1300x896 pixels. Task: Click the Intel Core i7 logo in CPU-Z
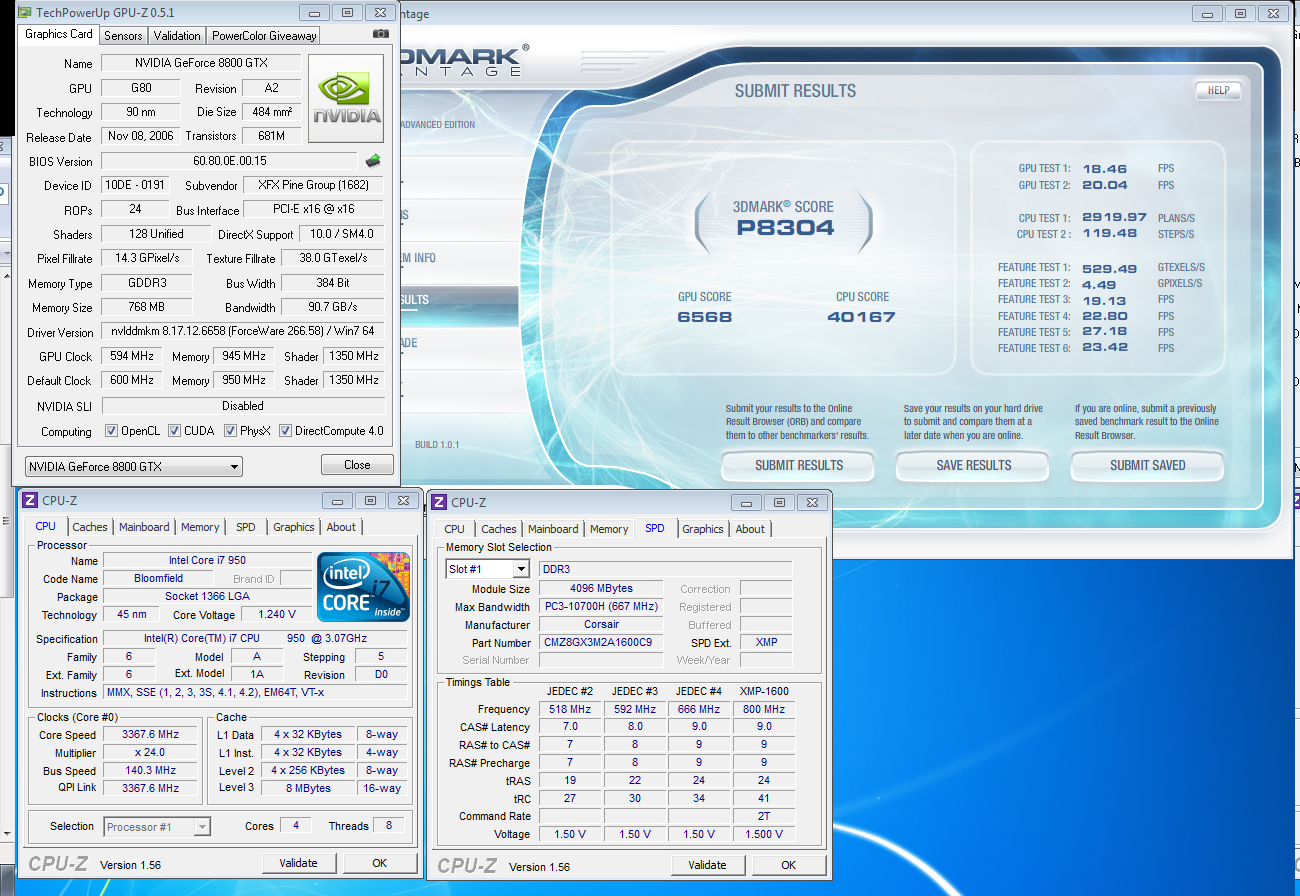point(363,587)
